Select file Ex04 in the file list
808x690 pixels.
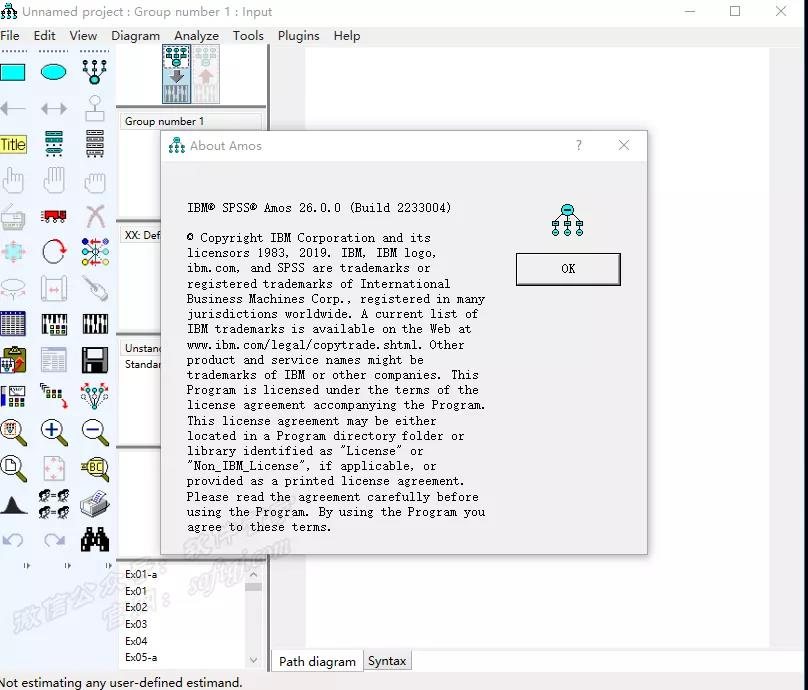136,641
